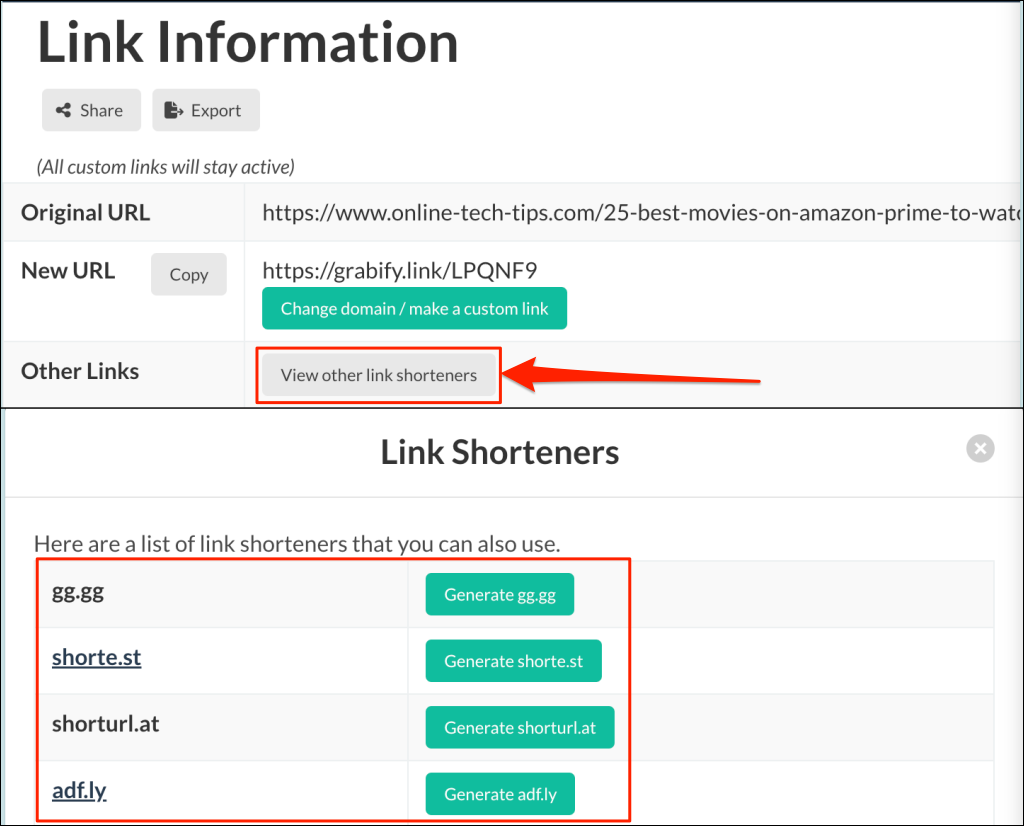This screenshot has height=826, width=1024.
Task: Open the adf.ly hyperlink
Action: (79, 791)
